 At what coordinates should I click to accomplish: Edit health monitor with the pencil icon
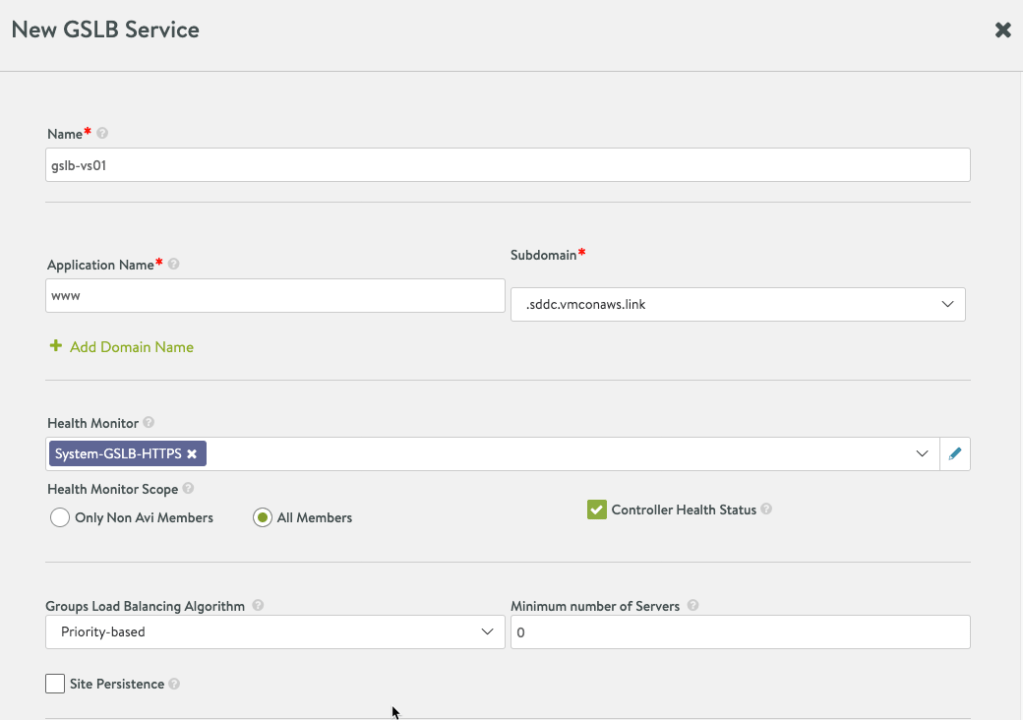pyautogui.click(x=954, y=454)
